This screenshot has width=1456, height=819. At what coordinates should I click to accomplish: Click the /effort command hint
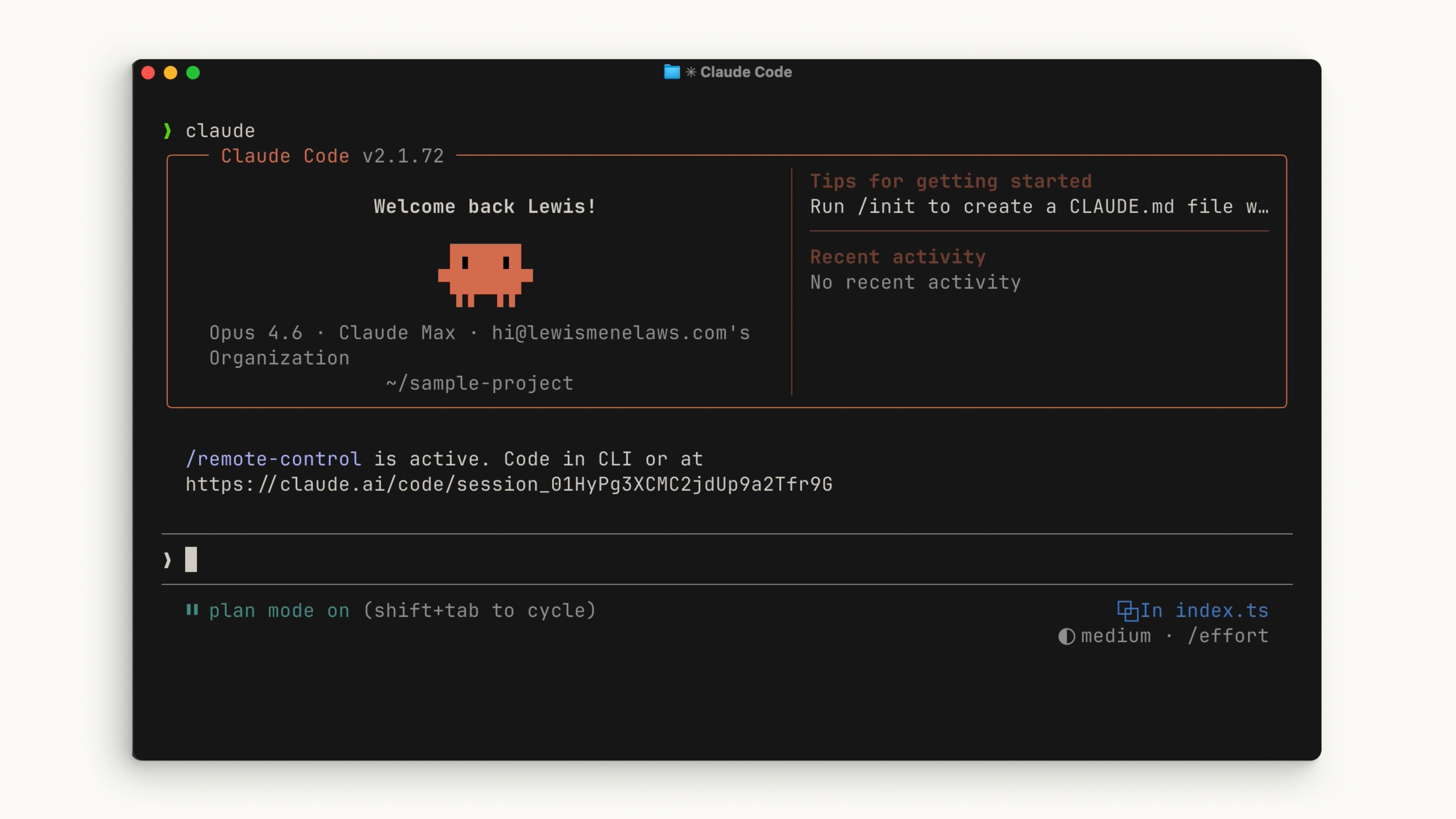1228,636
